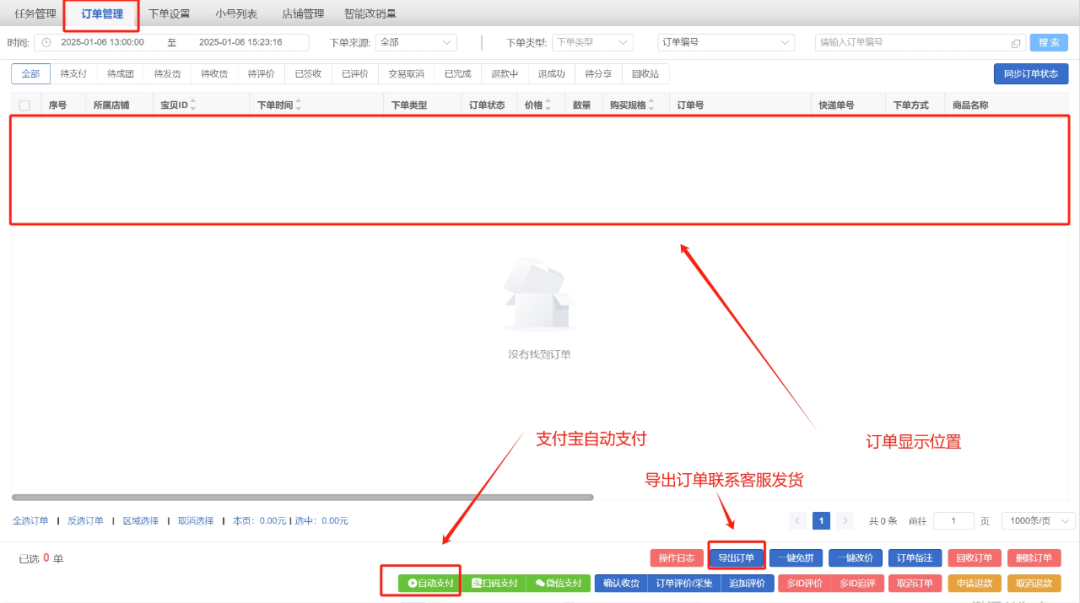1080x603 pixels.
Task: Click the green circle icon on 自动支付
Action: pyautogui.click(x=413, y=583)
